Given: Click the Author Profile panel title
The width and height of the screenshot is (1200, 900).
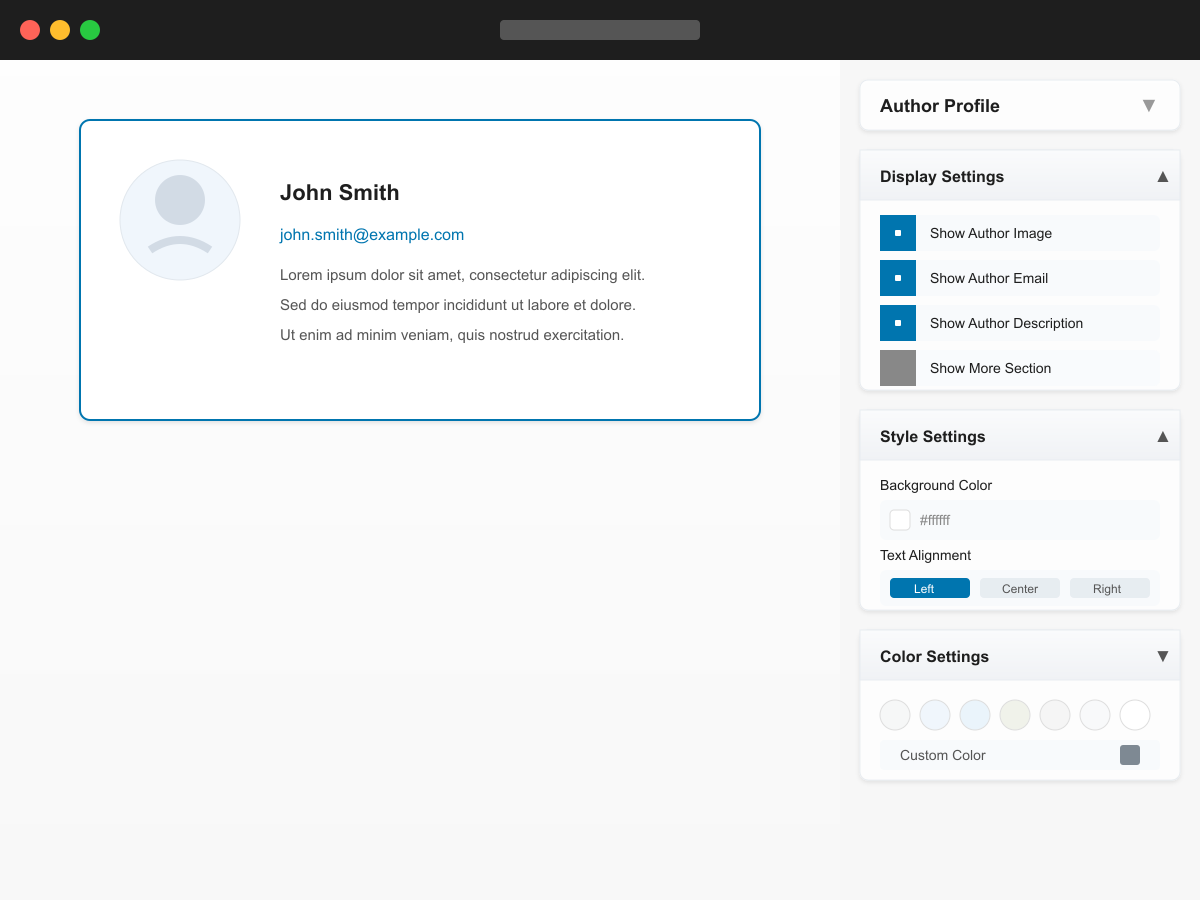Looking at the screenshot, I should tap(940, 106).
